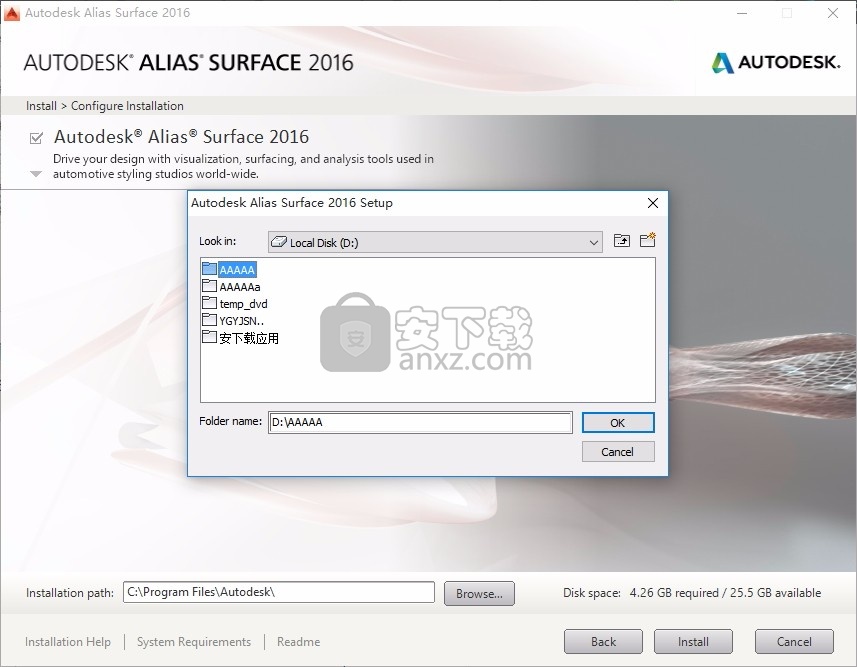Image resolution: width=857 pixels, height=667 pixels.
Task: Confirm folder with OK button
Action: (x=618, y=423)
